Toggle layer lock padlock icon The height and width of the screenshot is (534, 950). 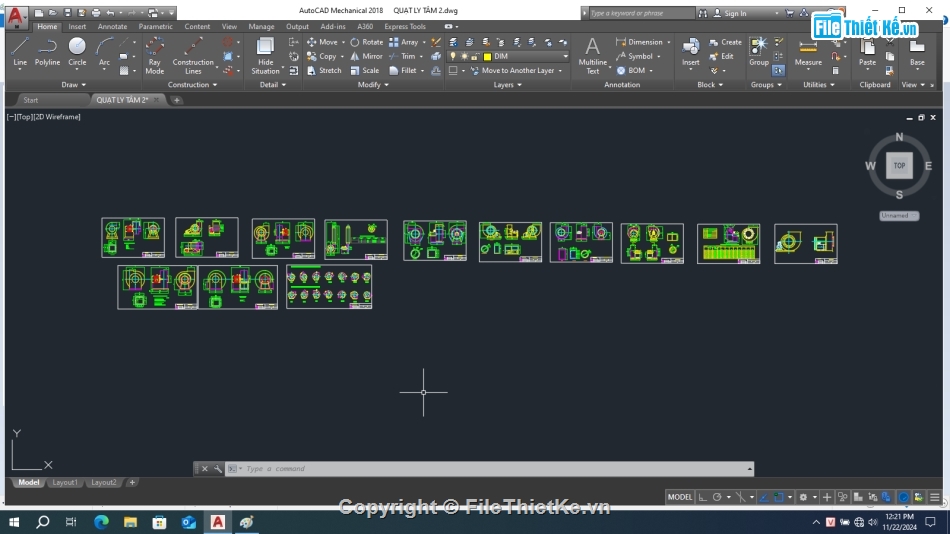pos(475,56)
